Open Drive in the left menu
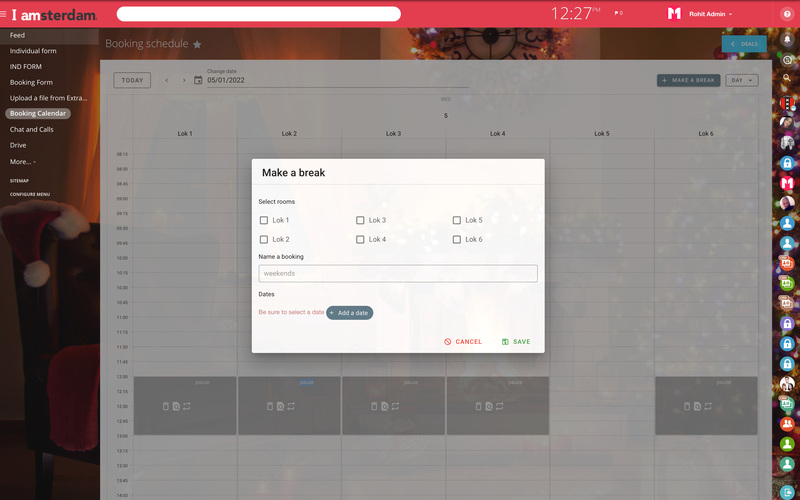 [18, 145]
